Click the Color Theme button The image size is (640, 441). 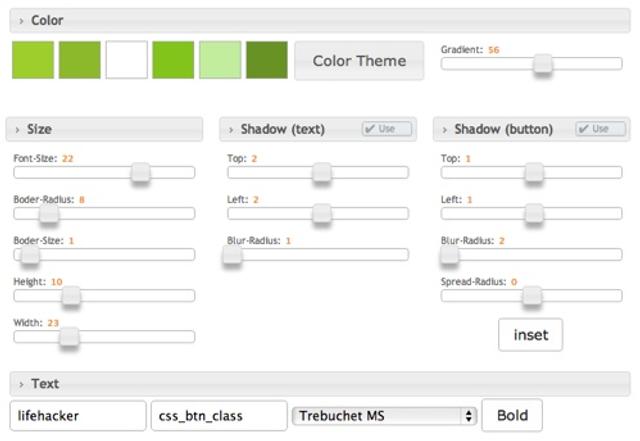point(359,61)
